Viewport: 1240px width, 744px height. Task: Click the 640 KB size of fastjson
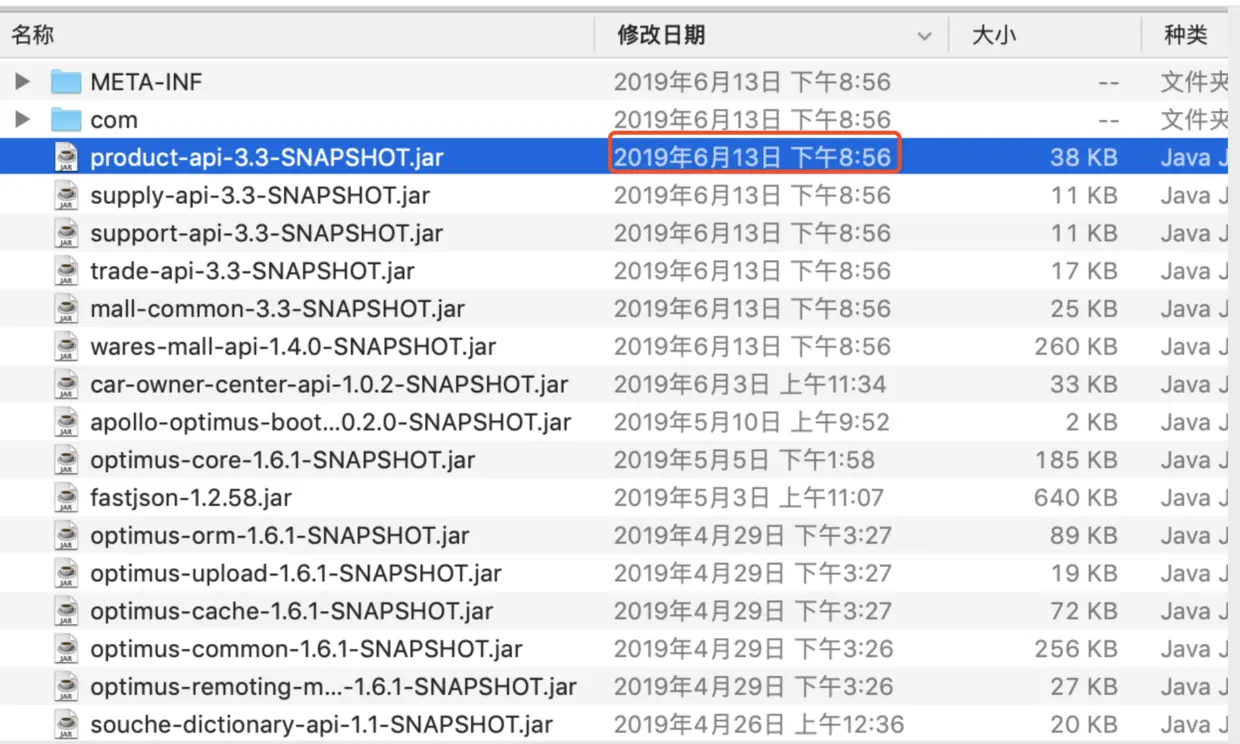(1076, 498)
